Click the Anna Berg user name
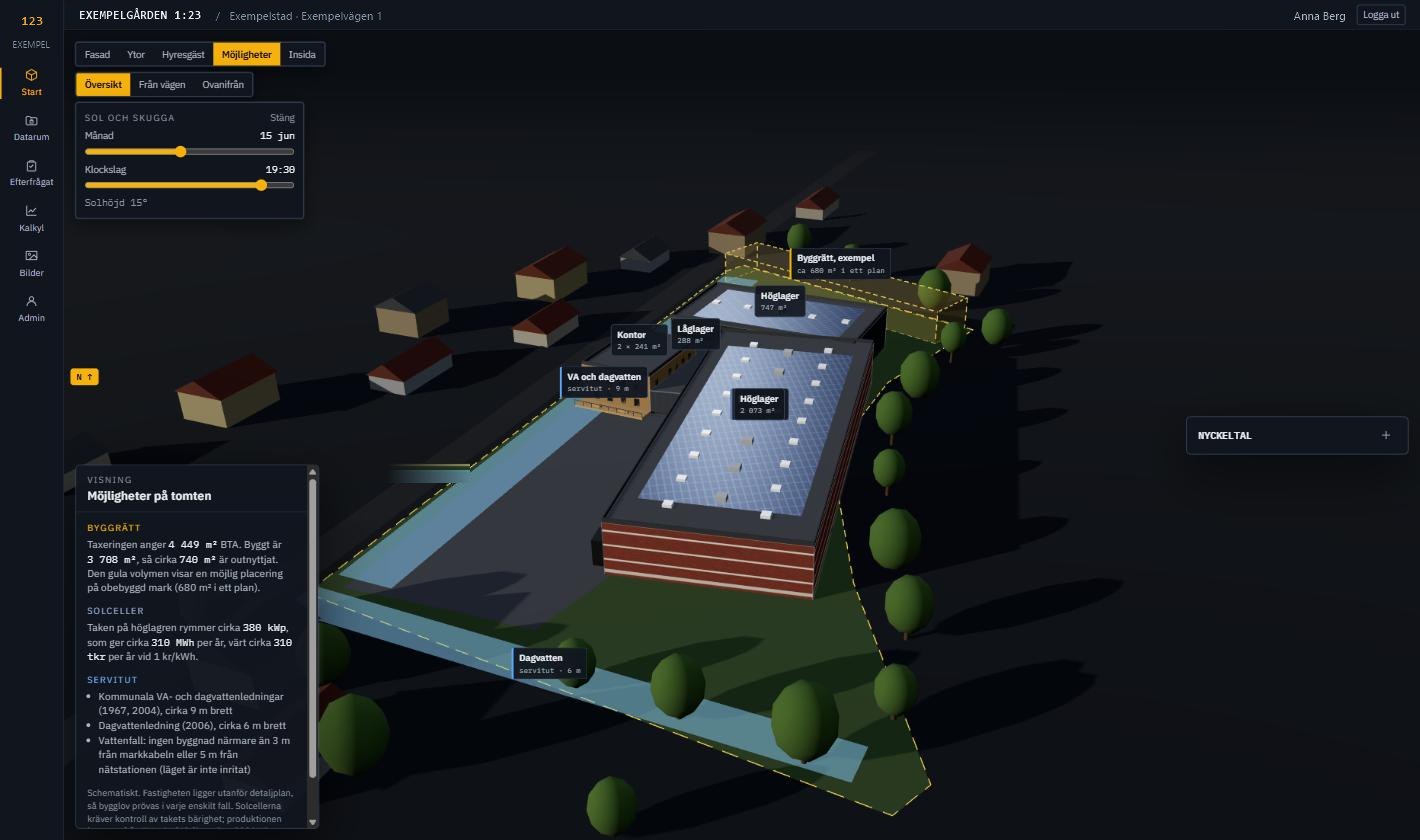Image resolution: width=1420 pixels, height=840 pixels. [1320, 16]
